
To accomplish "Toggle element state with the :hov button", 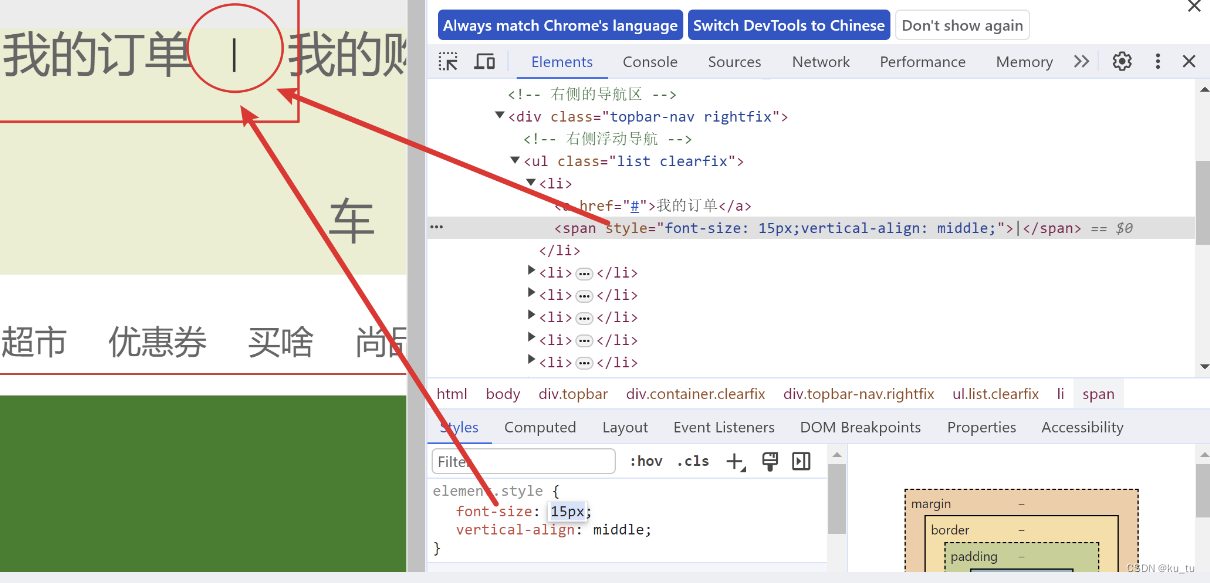I will (646, 461).
